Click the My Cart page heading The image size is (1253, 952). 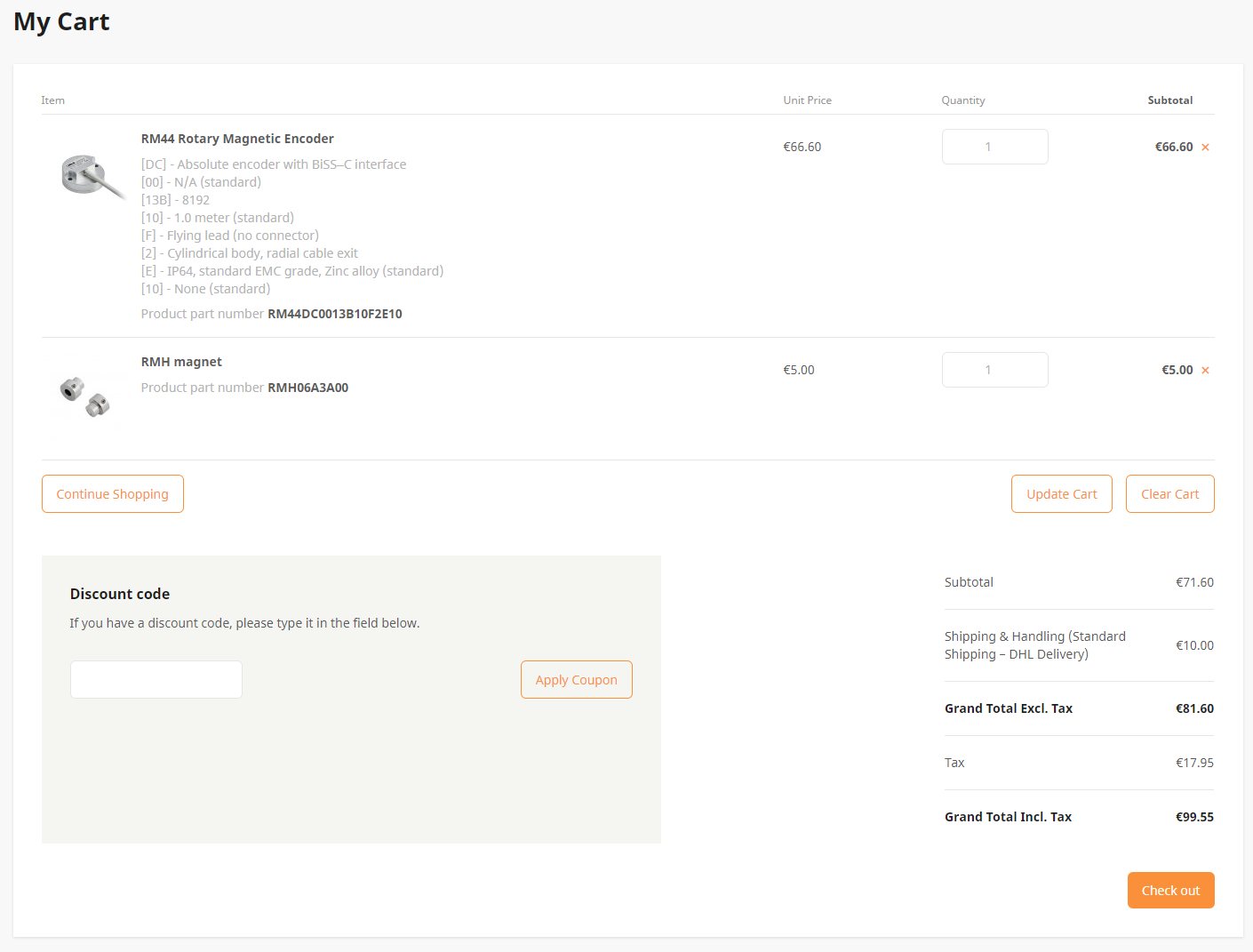click(x=61, y=22)
